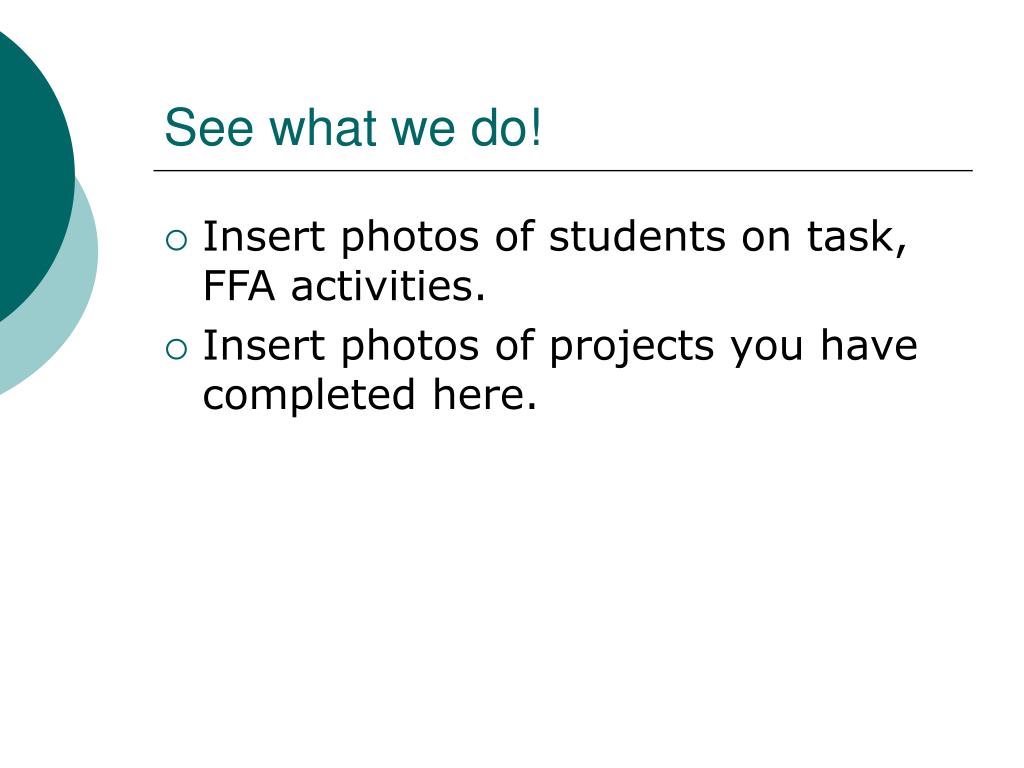
Task: Click the second hollow bullet marker
Action: (176, 350)
